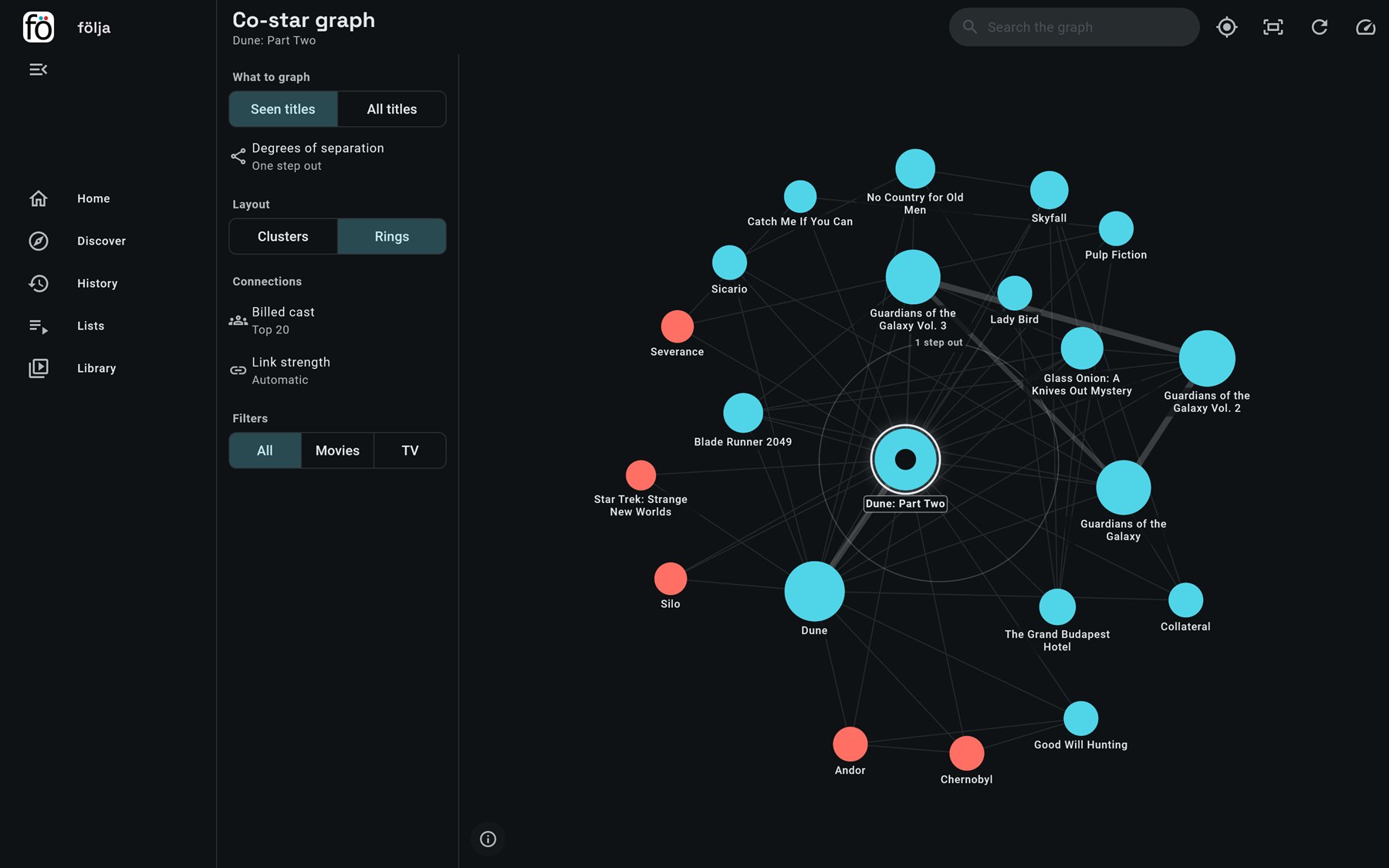1389x868 pixels.
Task: Open Degrees of separation setting
Action: (x=337, y=157)
